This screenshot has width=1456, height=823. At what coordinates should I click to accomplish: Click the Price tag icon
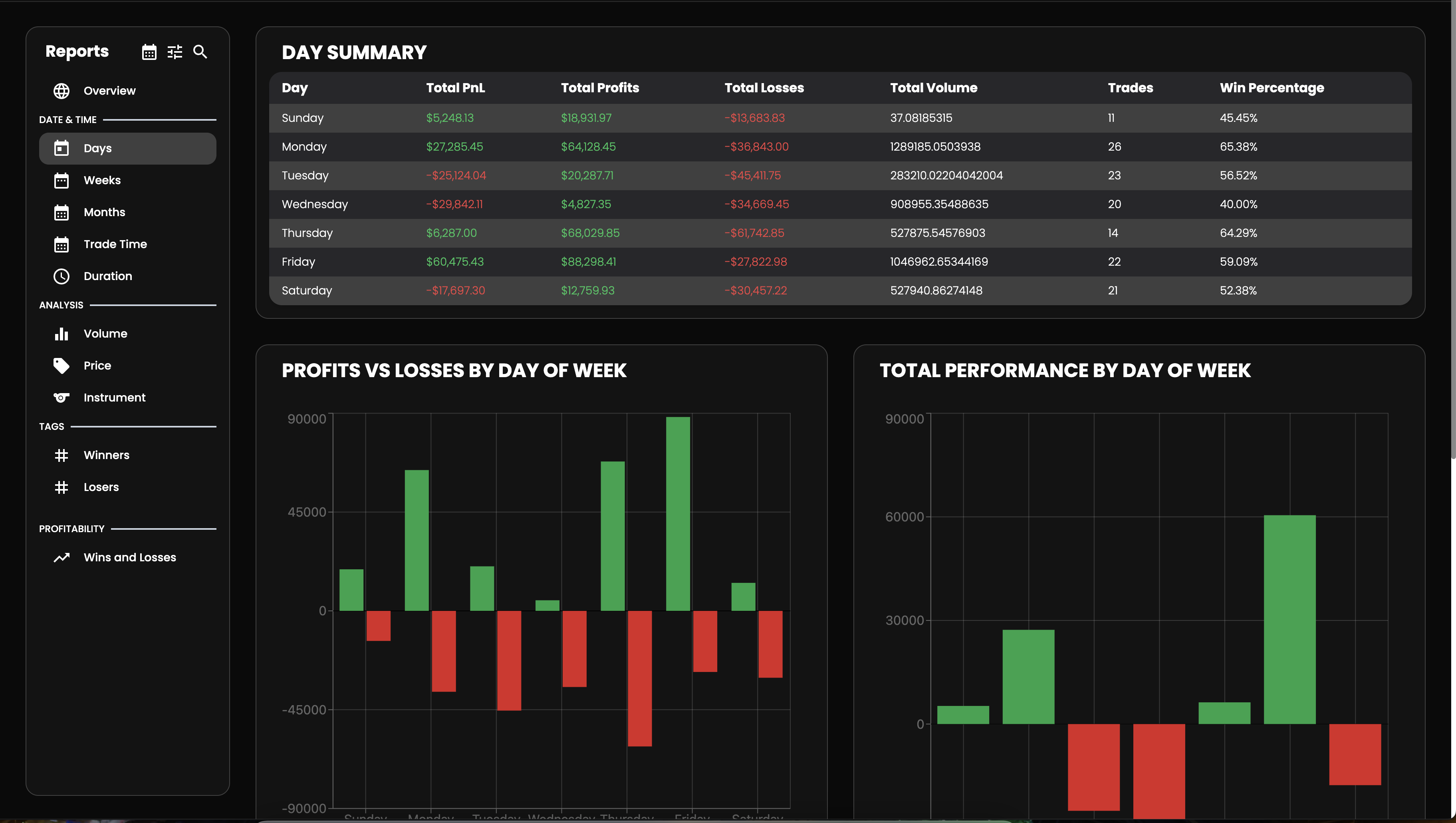[x=61, y=366]
